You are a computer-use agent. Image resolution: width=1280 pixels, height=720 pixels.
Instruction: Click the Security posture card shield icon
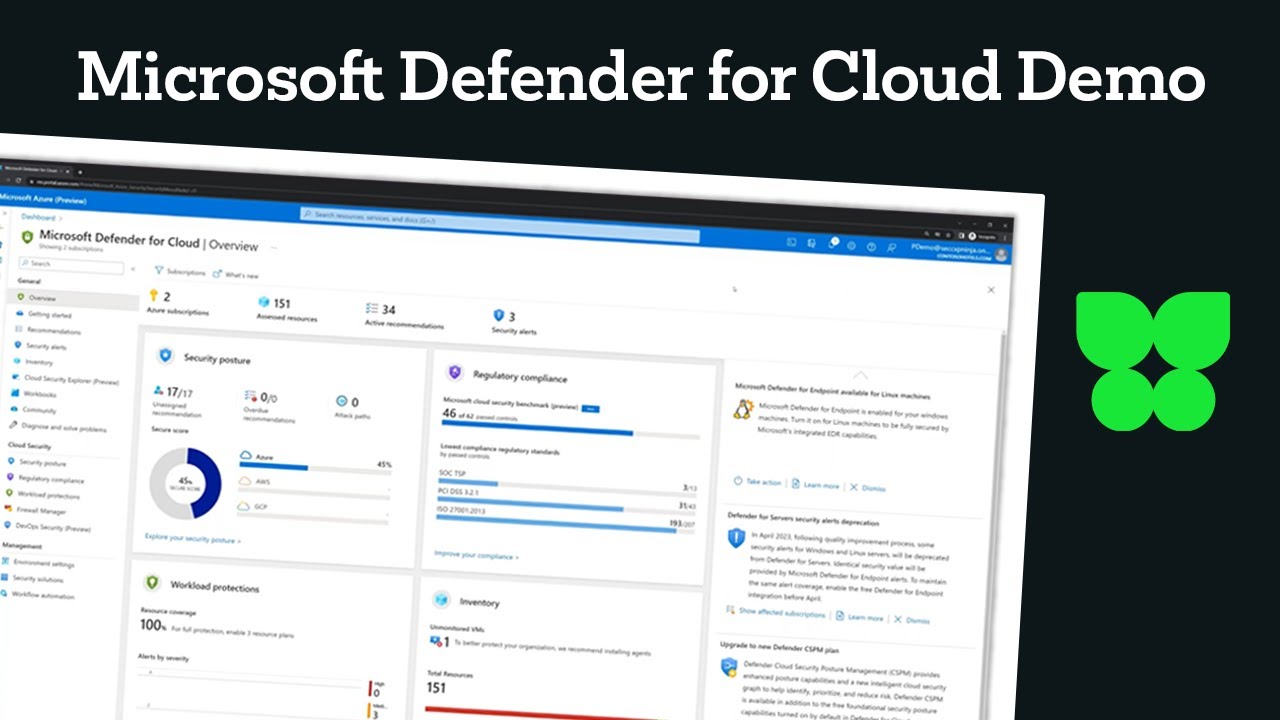pyautogui.click(x=166, y=356)
